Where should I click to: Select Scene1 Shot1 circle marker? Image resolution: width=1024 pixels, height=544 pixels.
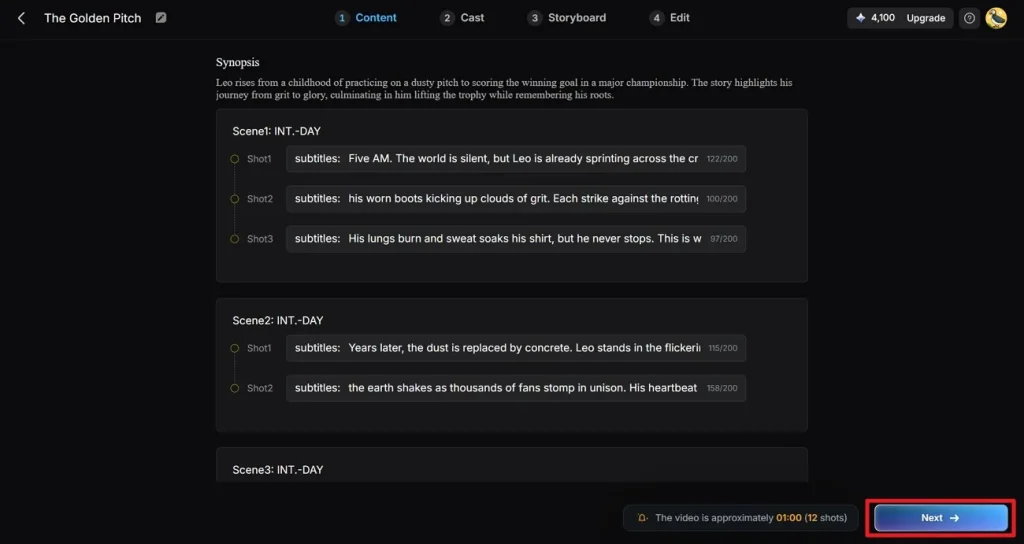pyautogui.click(x=234, y=159)
